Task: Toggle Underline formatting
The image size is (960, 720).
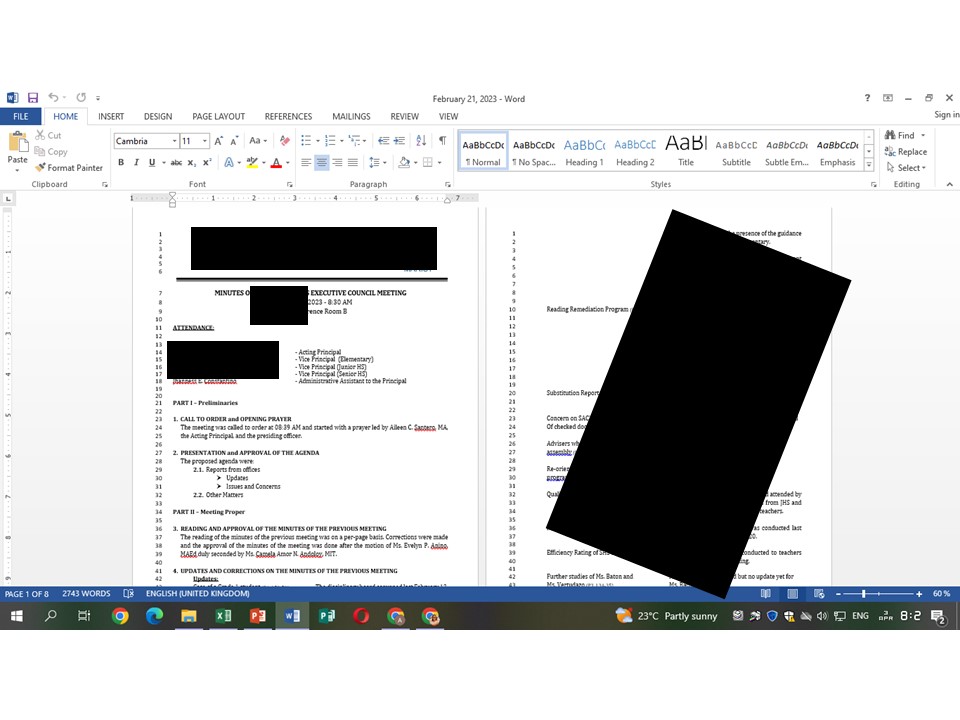Action: (151, 162)
